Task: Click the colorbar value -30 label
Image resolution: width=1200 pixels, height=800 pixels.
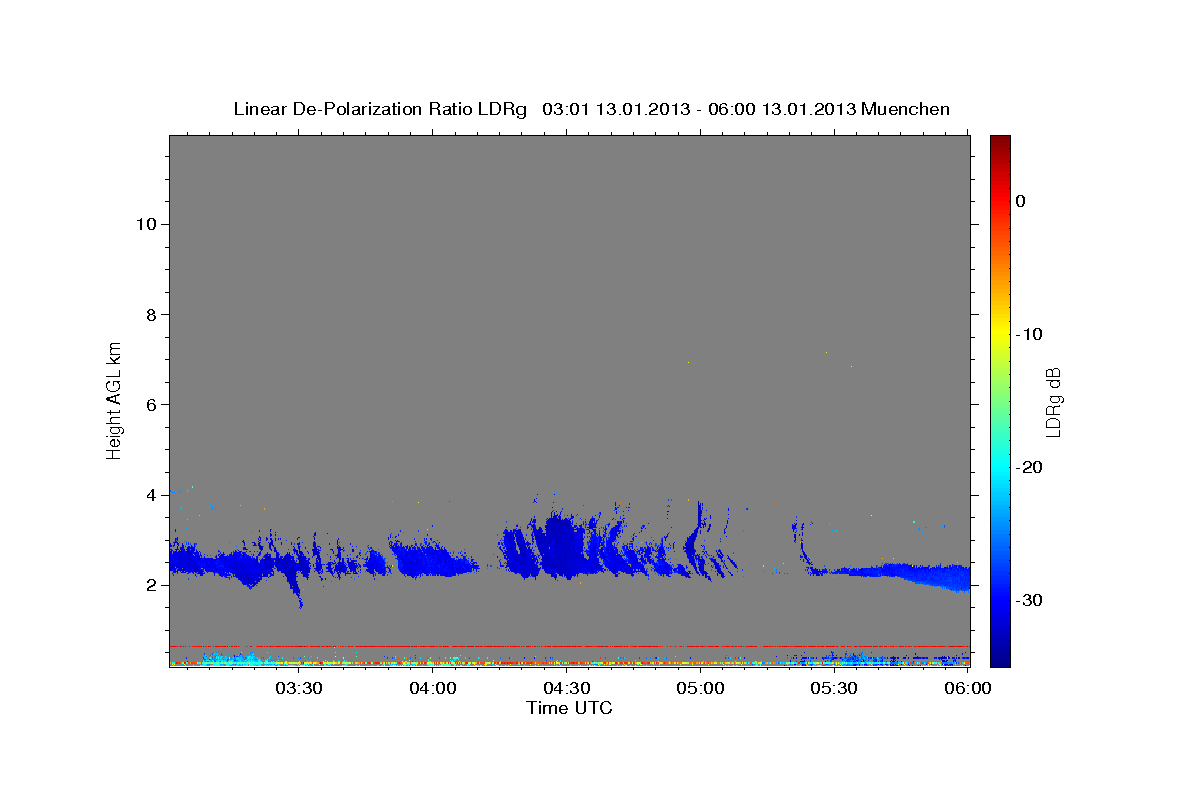Action: click(1029, 600)
